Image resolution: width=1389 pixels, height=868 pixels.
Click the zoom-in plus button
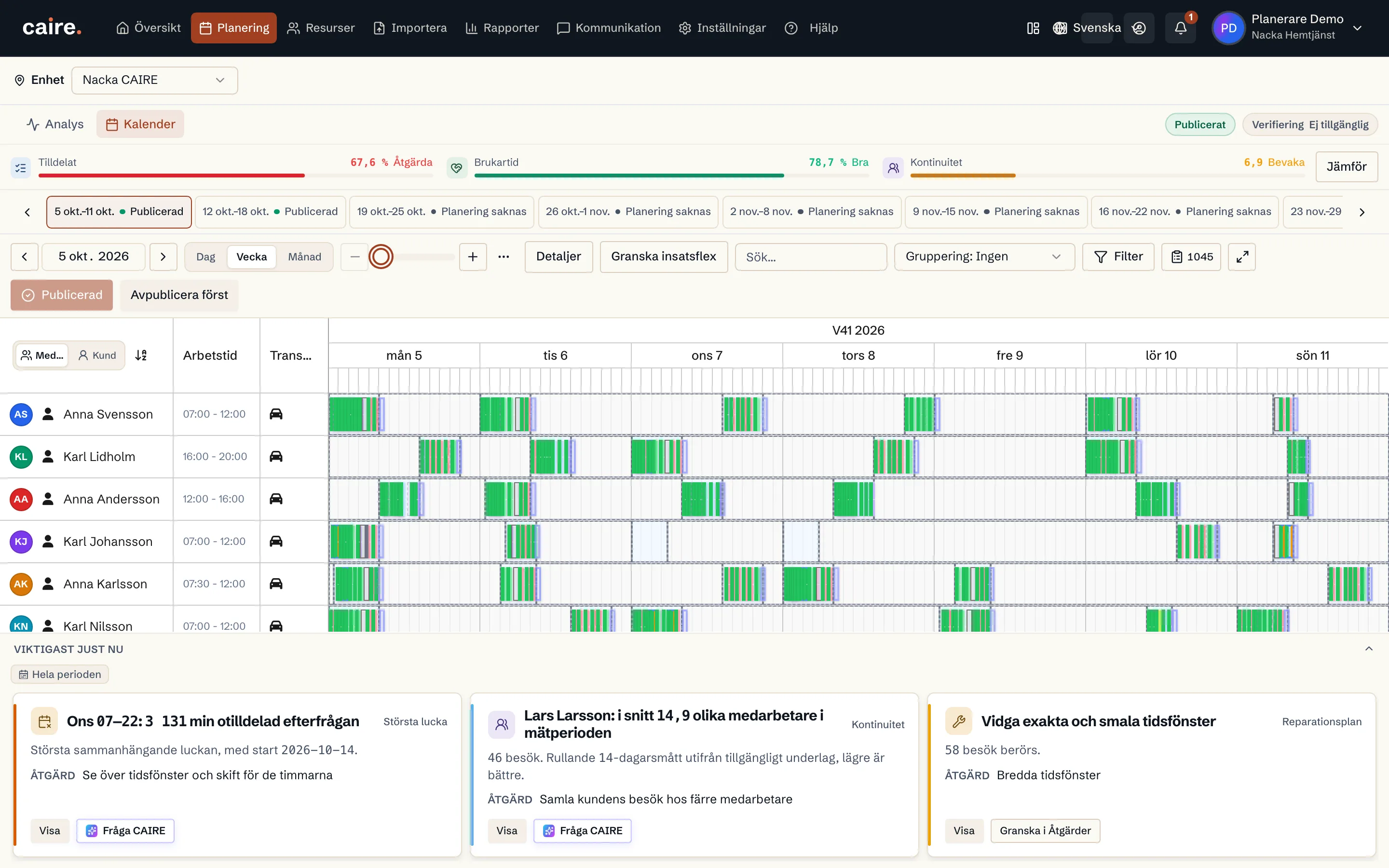[472, 257]
